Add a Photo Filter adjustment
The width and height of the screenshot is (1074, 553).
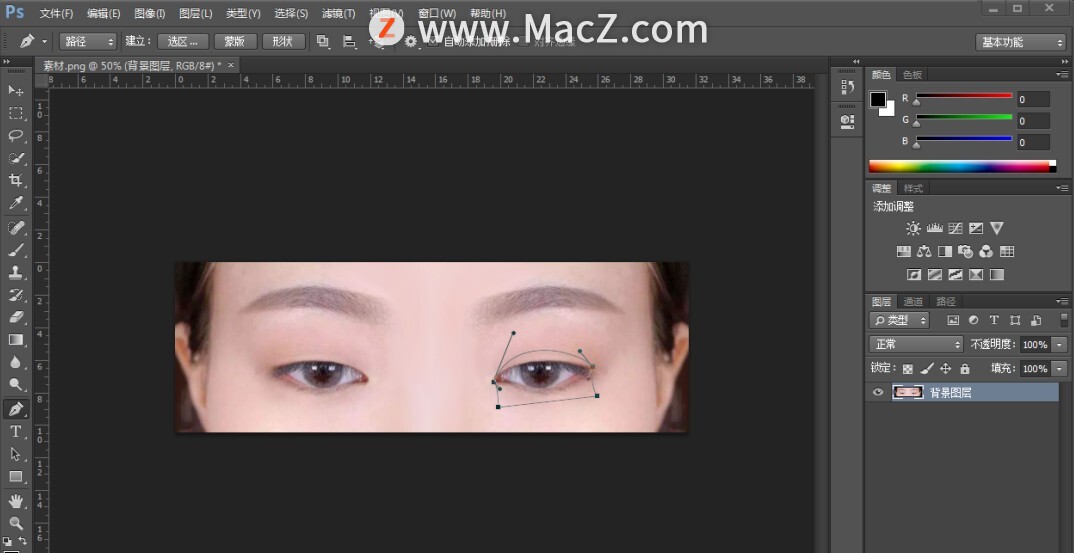coord(965,251)
